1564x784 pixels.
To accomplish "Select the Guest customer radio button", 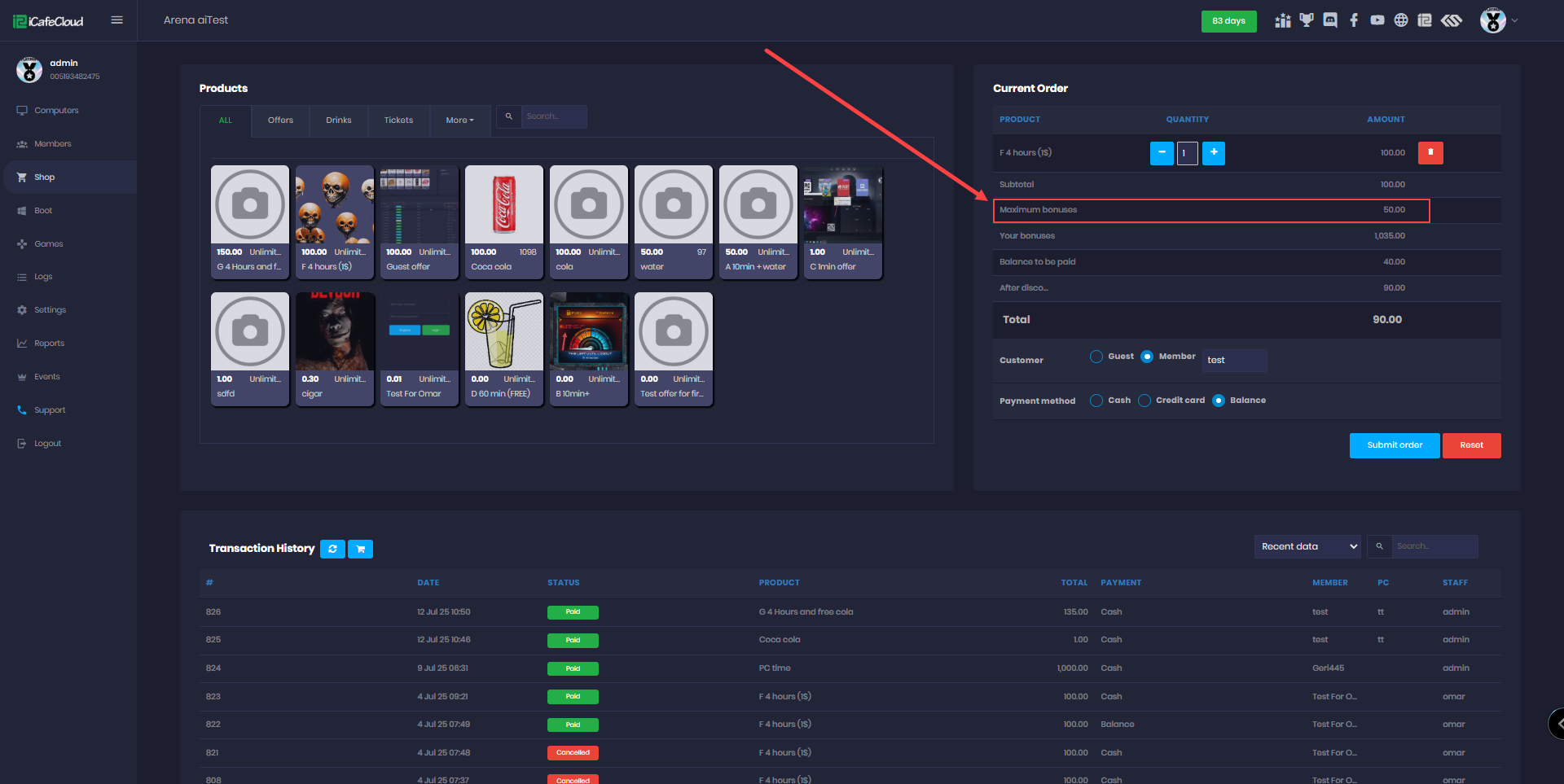I will (x=1096, y=357).
